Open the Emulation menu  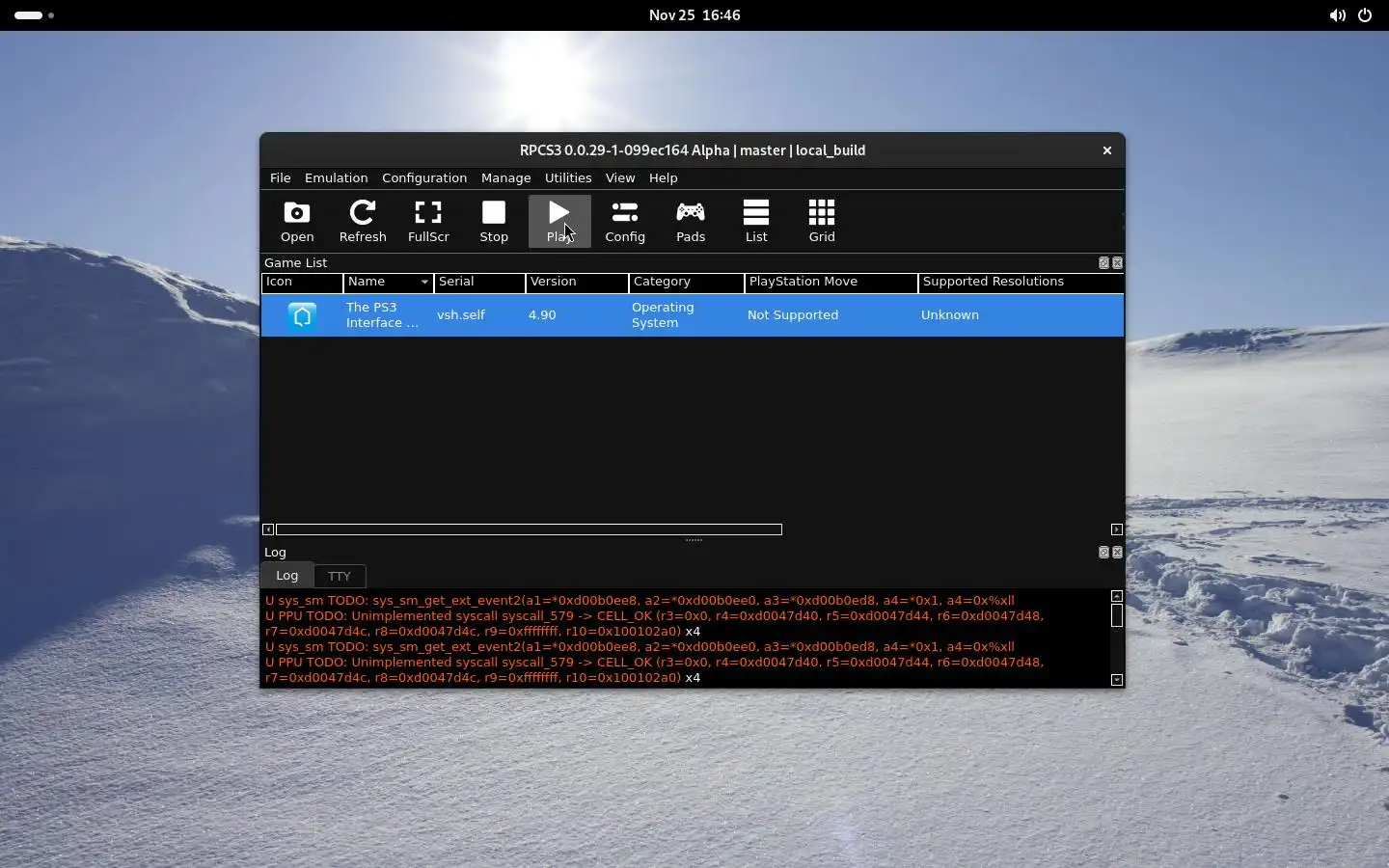coord(336,177)
